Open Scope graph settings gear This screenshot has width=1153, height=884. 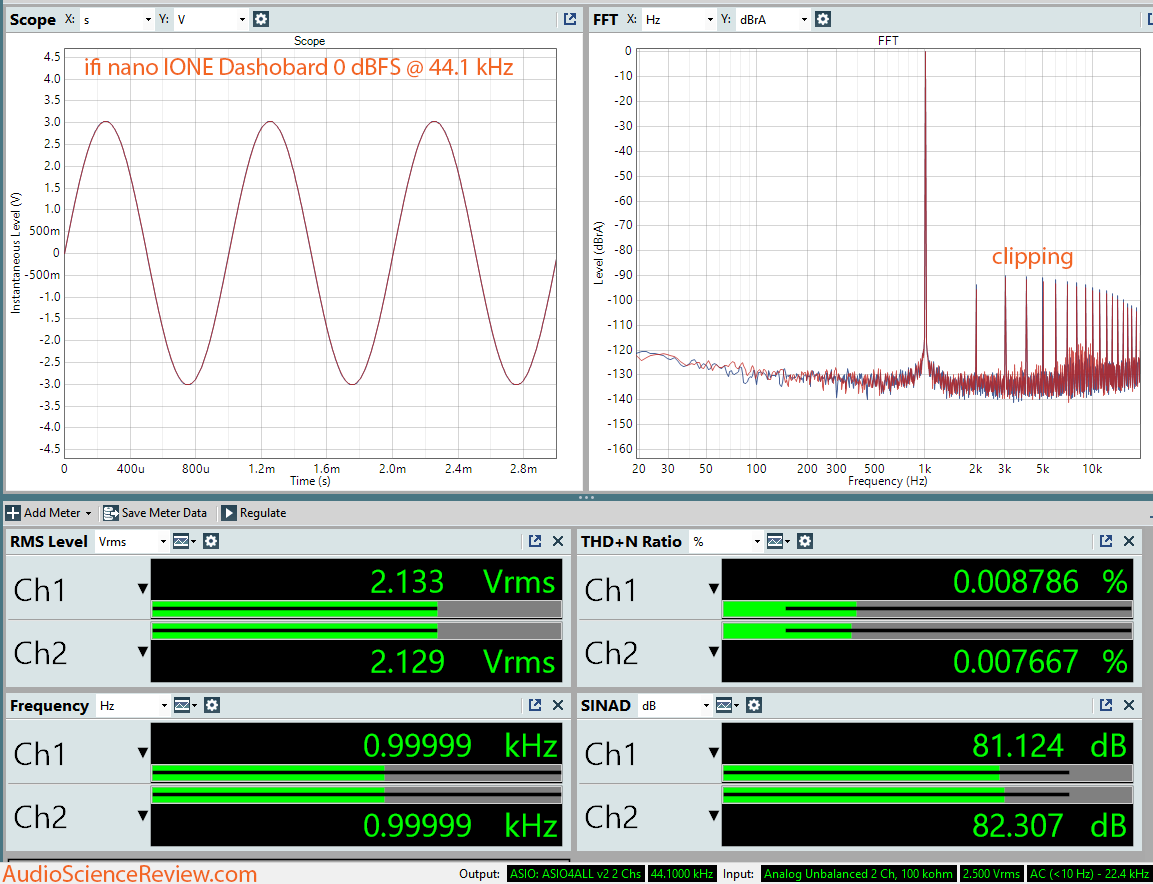[260, 19]
